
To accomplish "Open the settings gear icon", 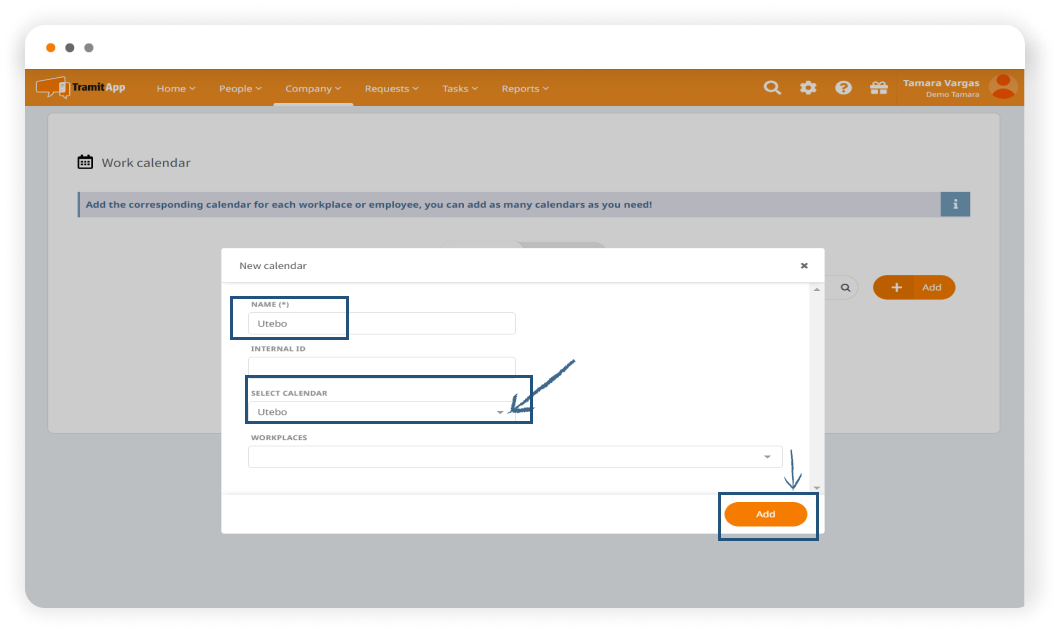I will 808,88.
